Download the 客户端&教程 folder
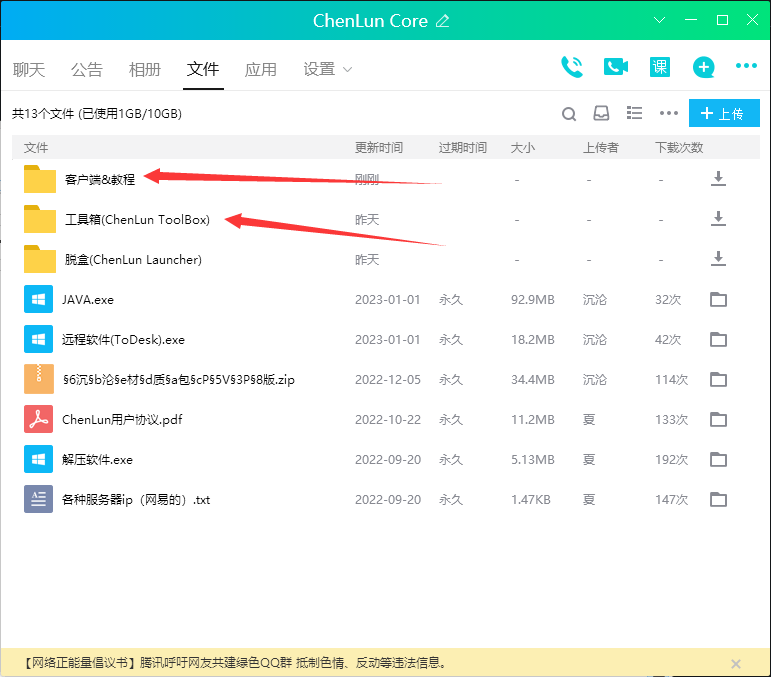Image resolution: width=771 pixels, height=677 pixels. click(717, 179)
